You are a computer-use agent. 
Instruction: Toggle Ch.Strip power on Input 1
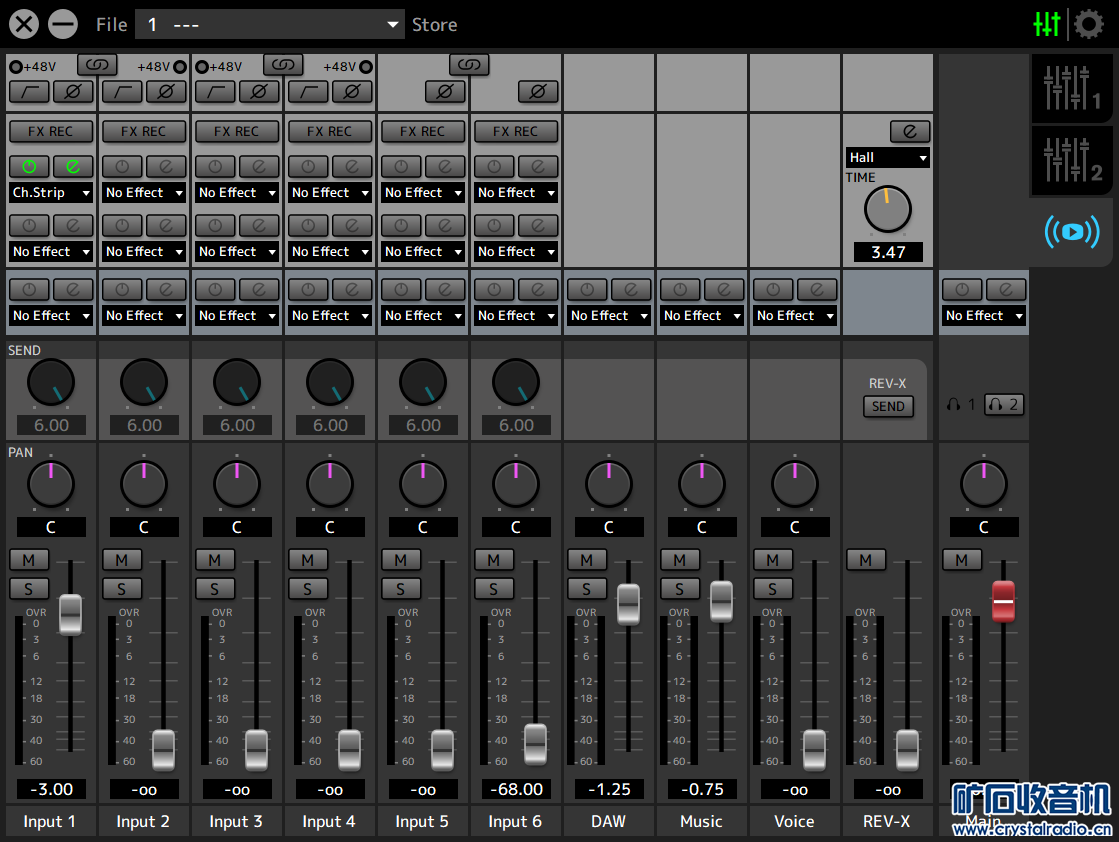[29, 166]
